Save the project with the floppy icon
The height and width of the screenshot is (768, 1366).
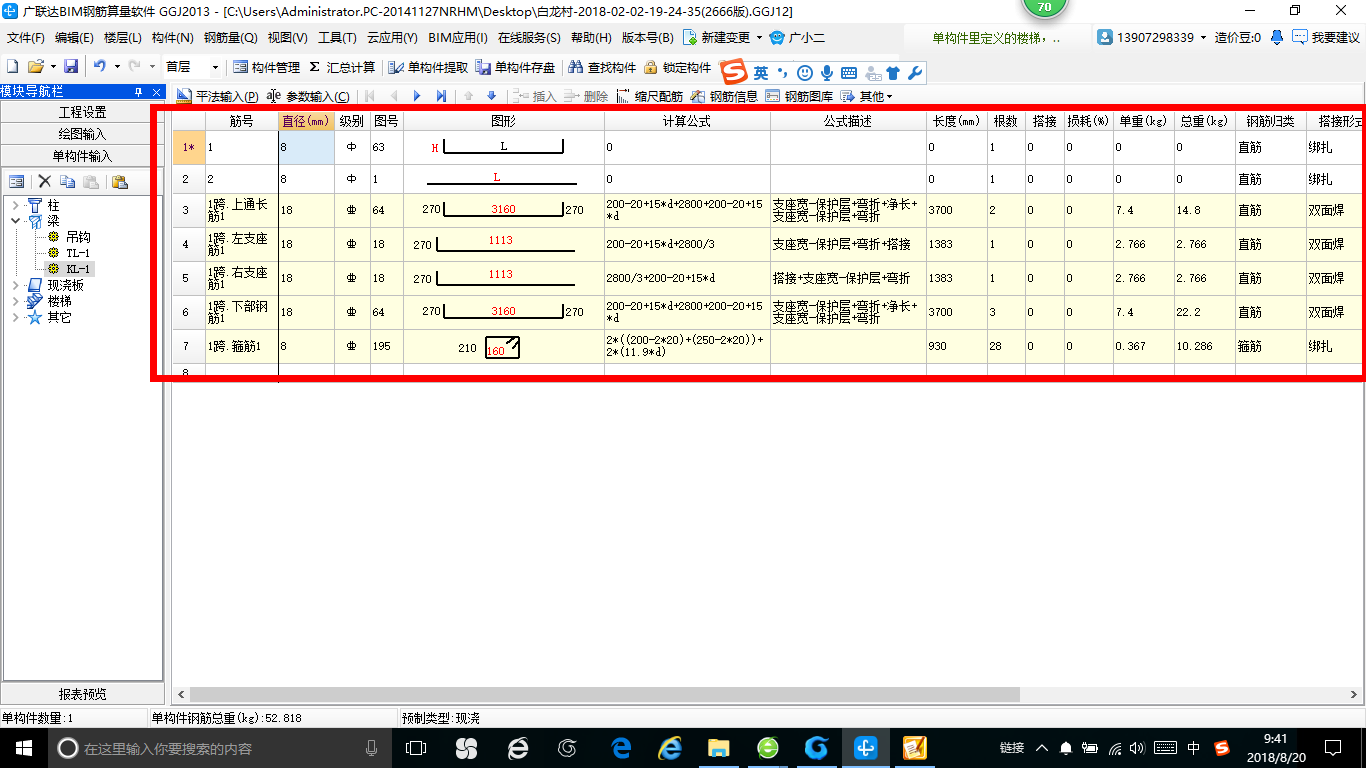71,67
